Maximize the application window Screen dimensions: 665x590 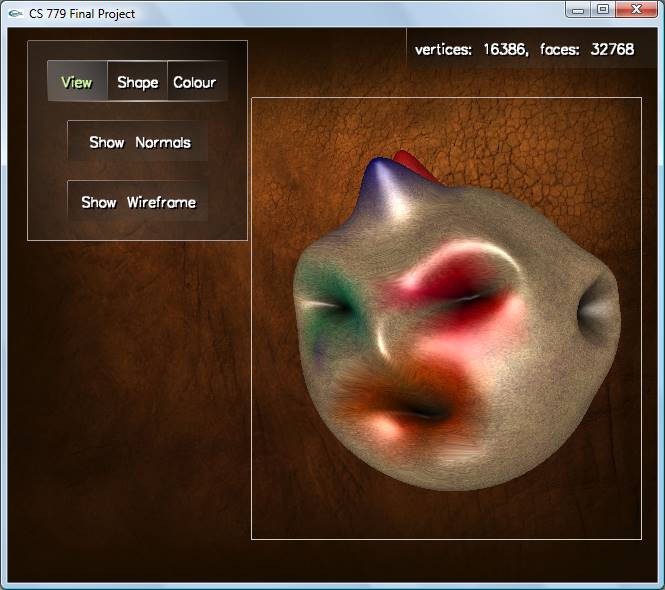(x=602, y=9)
